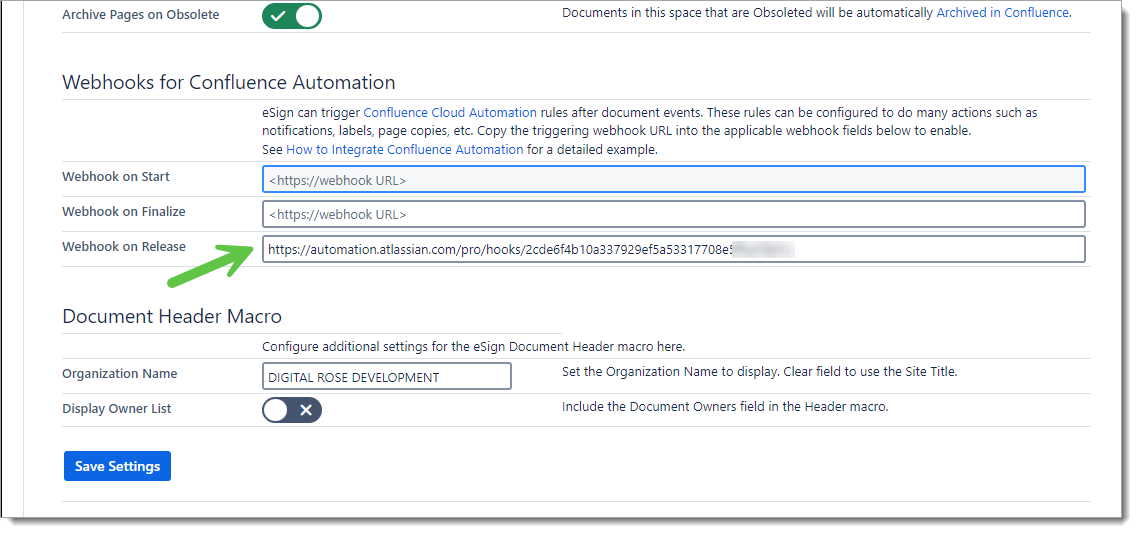Image resolution: width=1137 pixels, height=533 pixels.
Task: Click into the Webhook on Finalize field
Action: [x=673, y=214]
